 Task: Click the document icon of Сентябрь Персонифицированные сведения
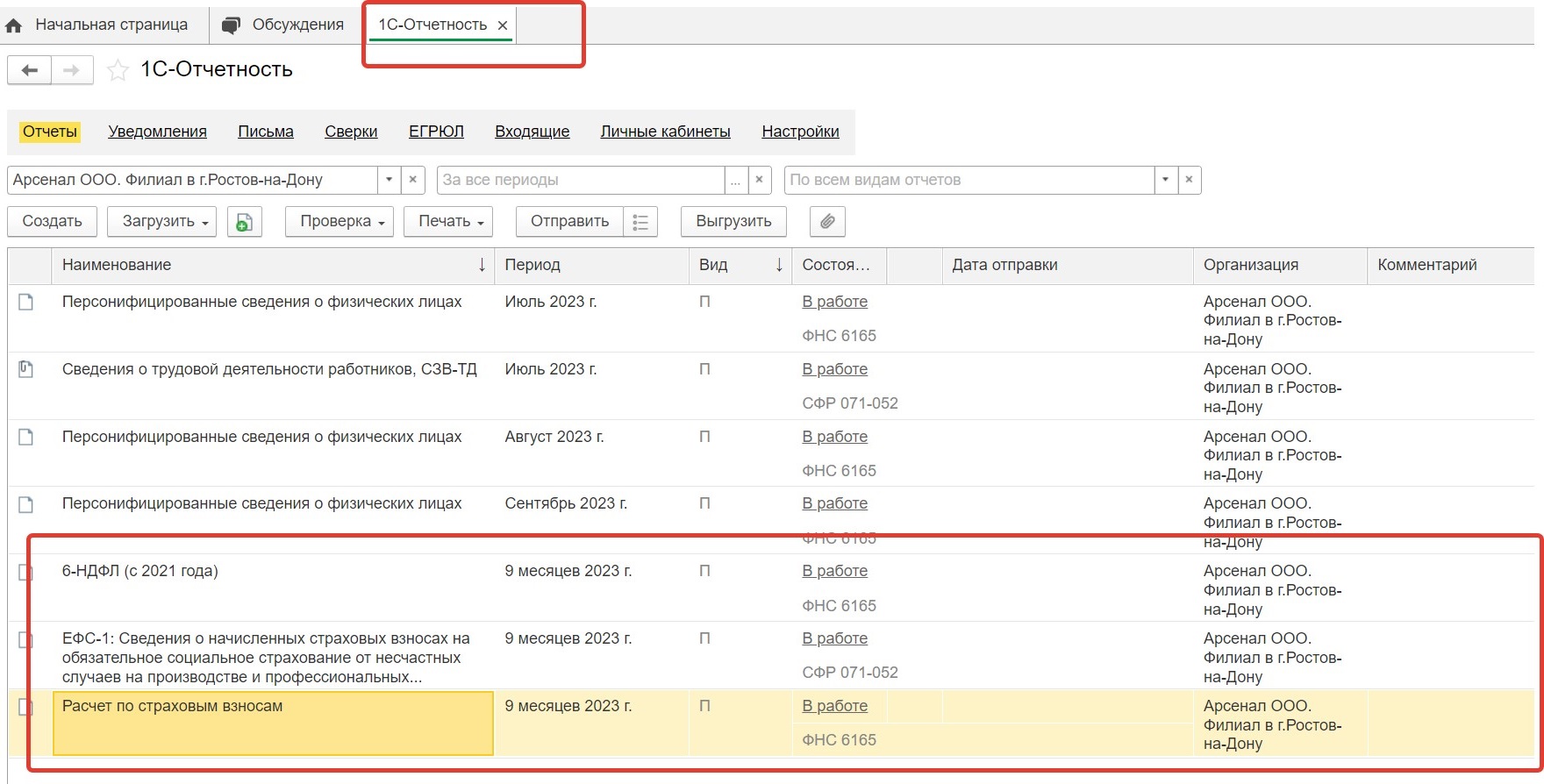[26, 504]
